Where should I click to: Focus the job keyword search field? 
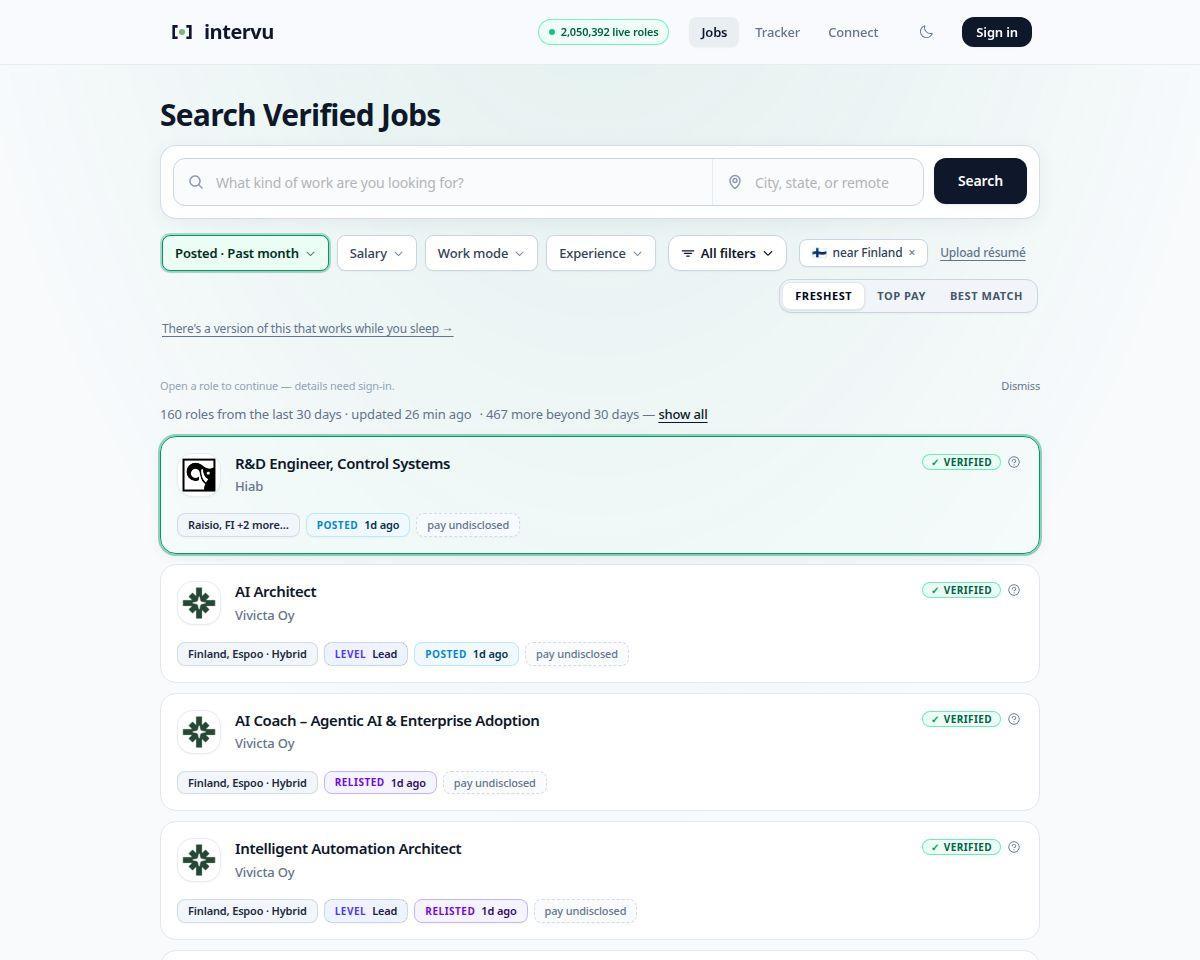click(443, 182)
